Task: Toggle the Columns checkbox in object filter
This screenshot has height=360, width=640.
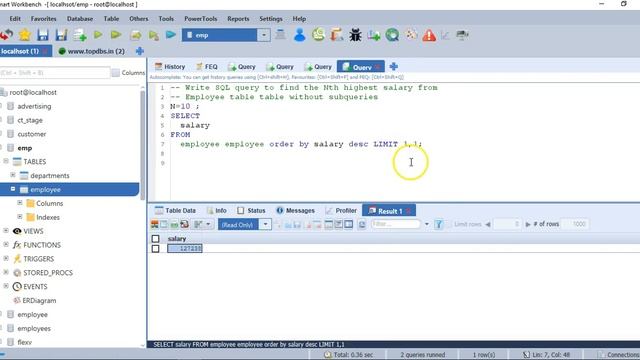Action: click(116, 73)
